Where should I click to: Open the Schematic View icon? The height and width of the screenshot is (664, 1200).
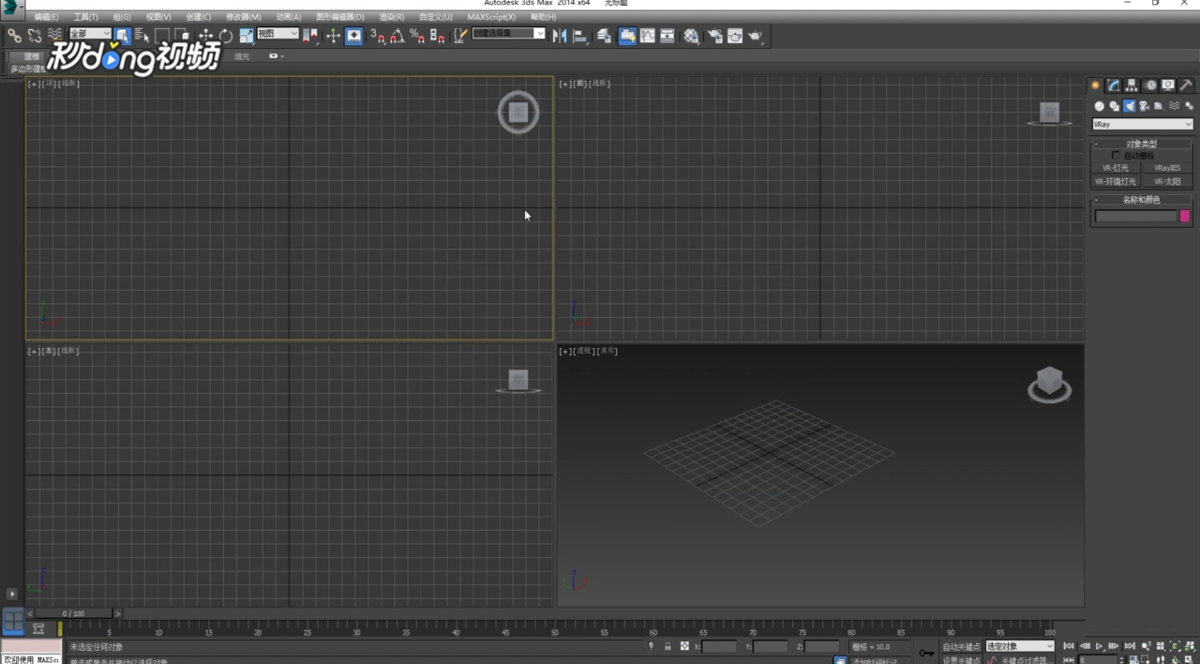point(667,36)
